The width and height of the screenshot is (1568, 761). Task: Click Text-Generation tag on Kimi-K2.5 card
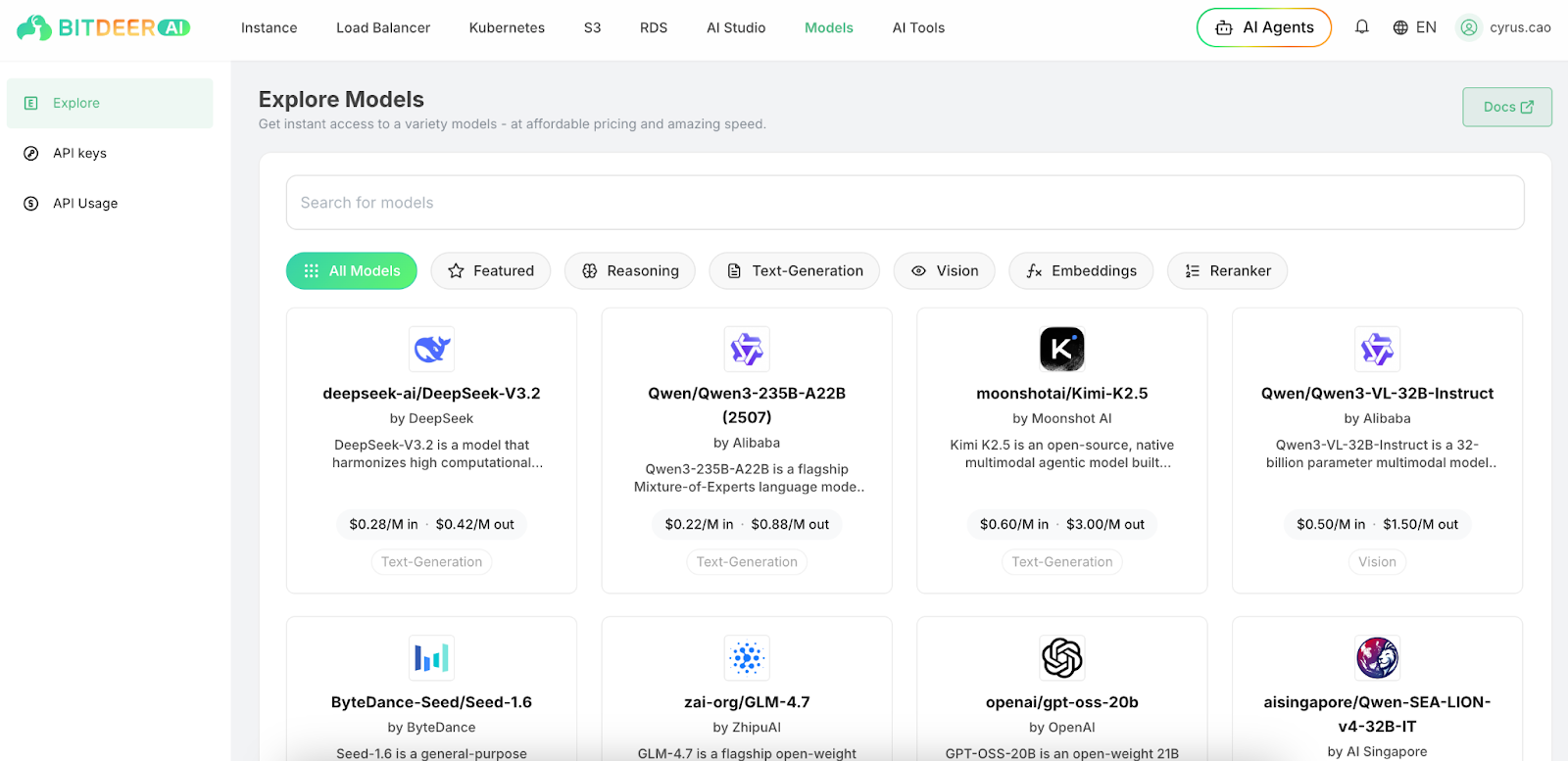coord(1062,562)
